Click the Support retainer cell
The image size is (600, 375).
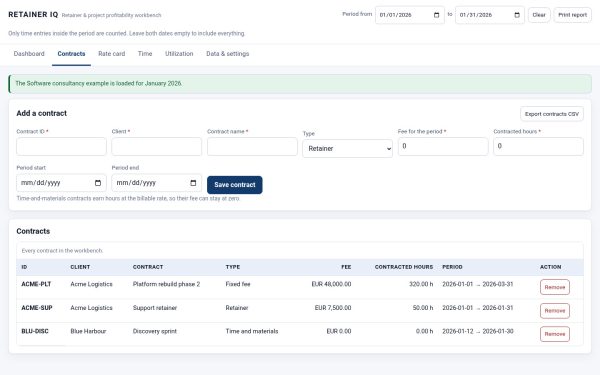tap(155, 308)
